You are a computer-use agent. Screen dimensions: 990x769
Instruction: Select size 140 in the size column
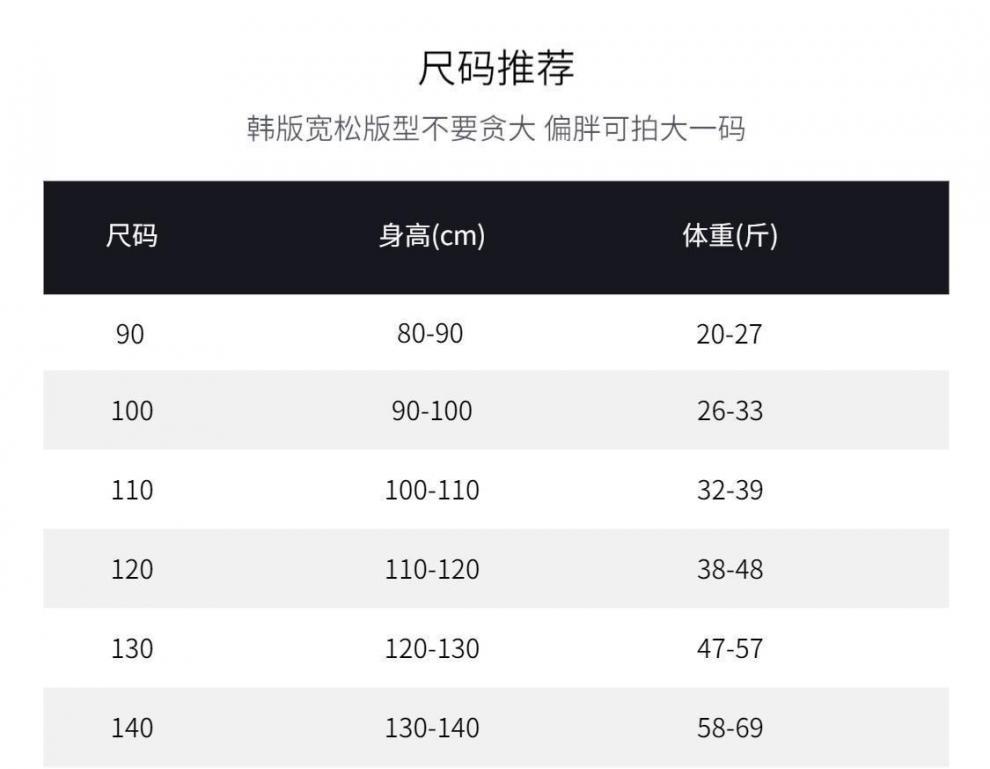[132, 727]
